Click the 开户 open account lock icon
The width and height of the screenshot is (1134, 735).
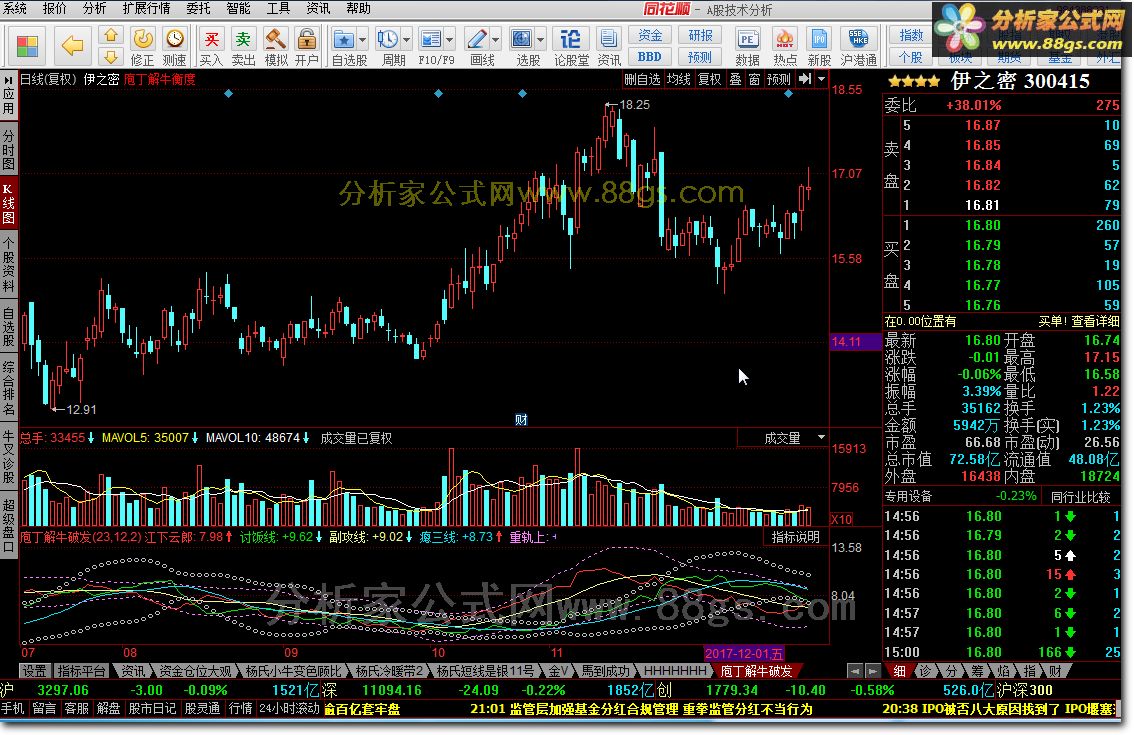coord(307,39)
